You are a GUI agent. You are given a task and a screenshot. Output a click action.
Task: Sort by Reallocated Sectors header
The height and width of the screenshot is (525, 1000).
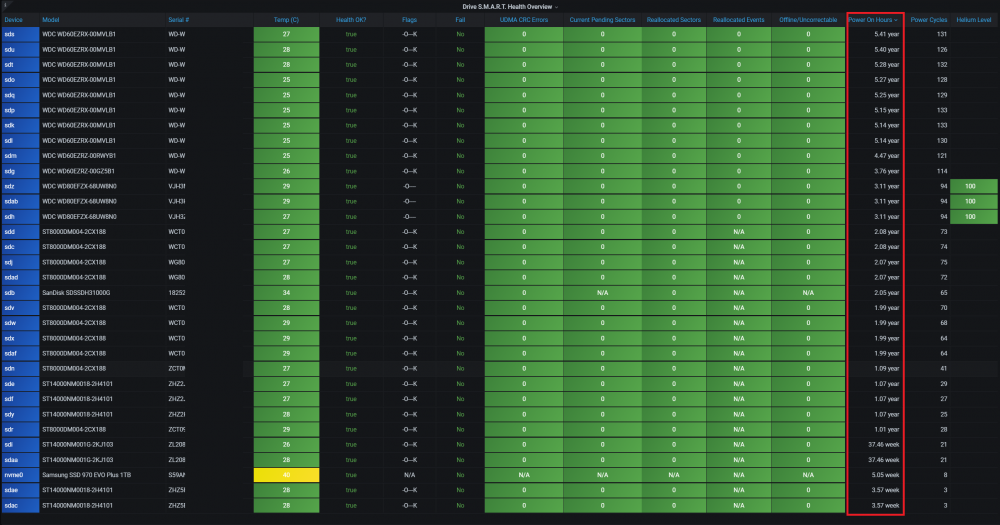pos(673,20)
